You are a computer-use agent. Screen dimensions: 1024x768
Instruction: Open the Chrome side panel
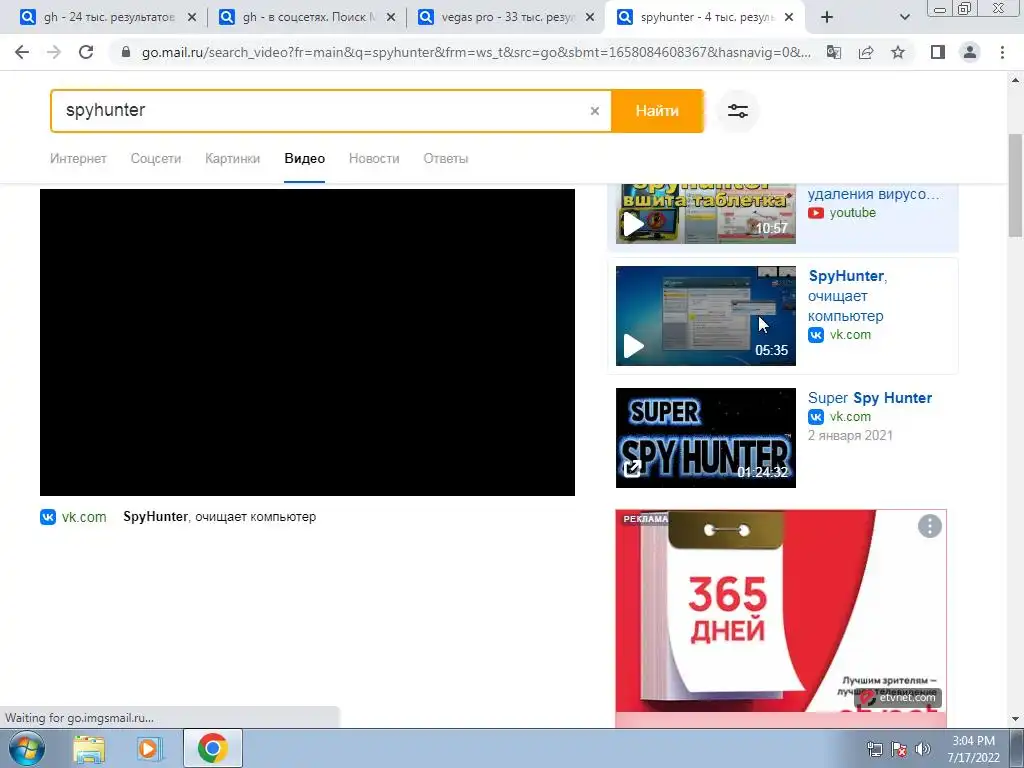point(938,52)
